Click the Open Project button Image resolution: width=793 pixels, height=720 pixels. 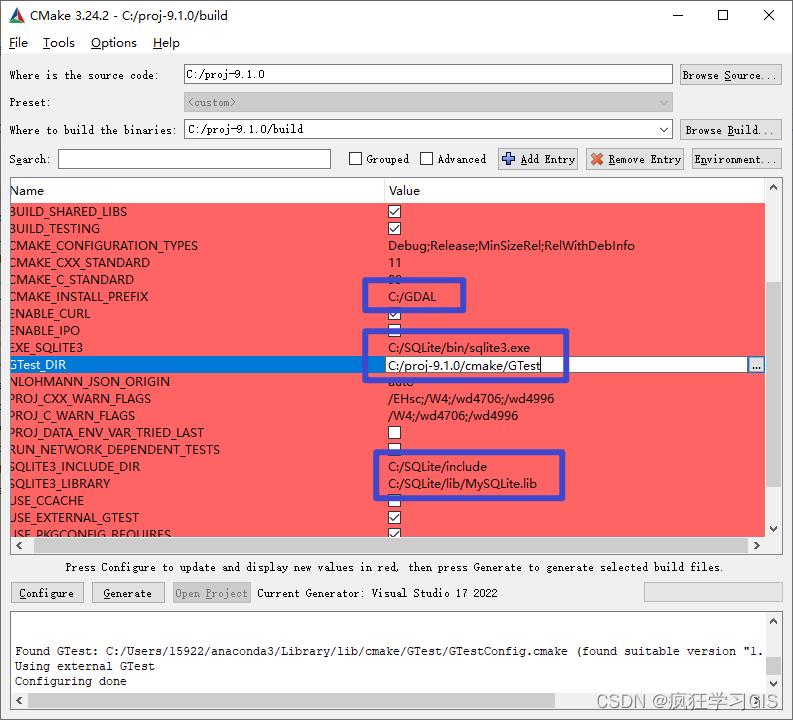pos(211,593)
